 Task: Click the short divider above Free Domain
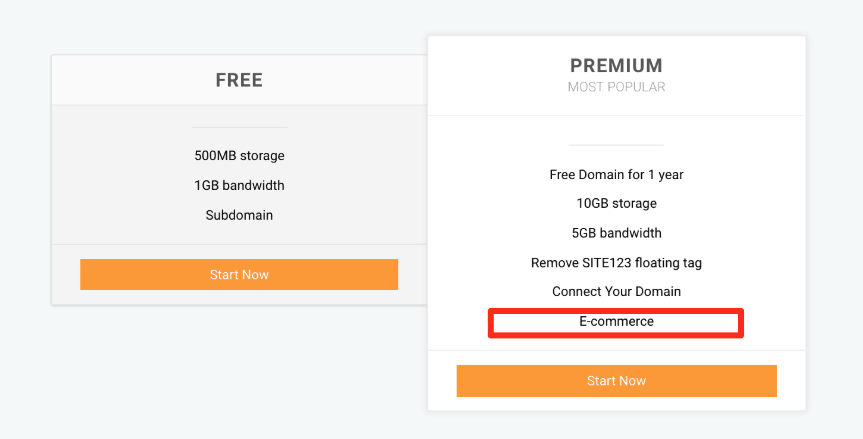[x=616, y=145]
